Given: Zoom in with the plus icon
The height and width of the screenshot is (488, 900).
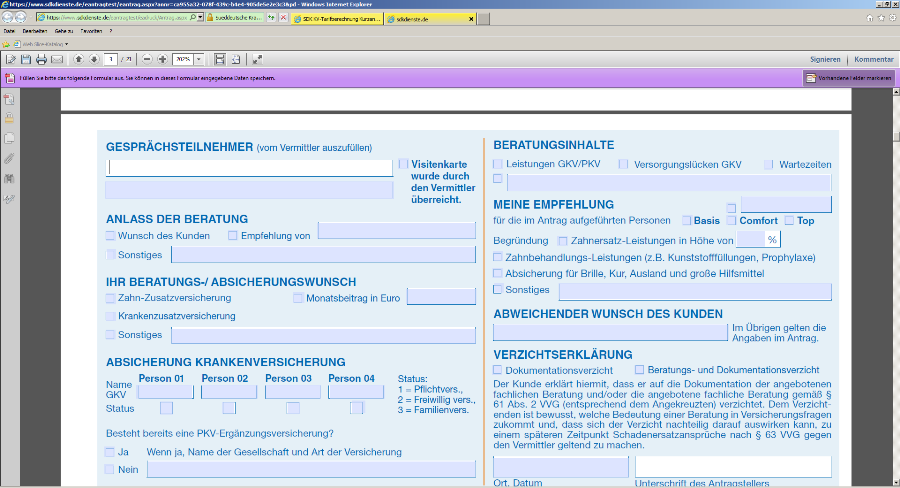Looking at the screenshot, I should 162,59.
